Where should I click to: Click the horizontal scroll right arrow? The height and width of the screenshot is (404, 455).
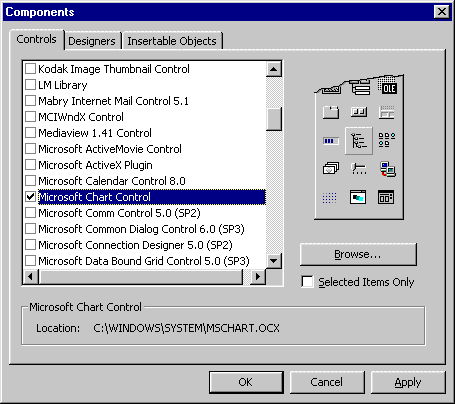tap(258, 276)
